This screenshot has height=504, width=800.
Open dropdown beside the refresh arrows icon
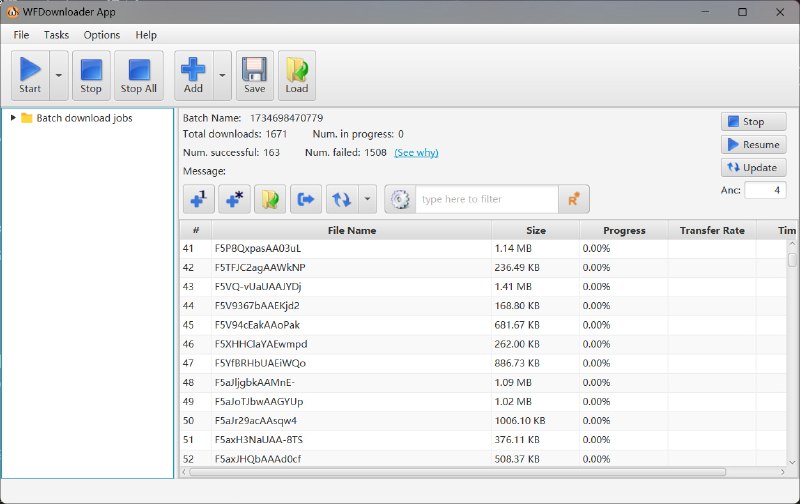(367, 199)
